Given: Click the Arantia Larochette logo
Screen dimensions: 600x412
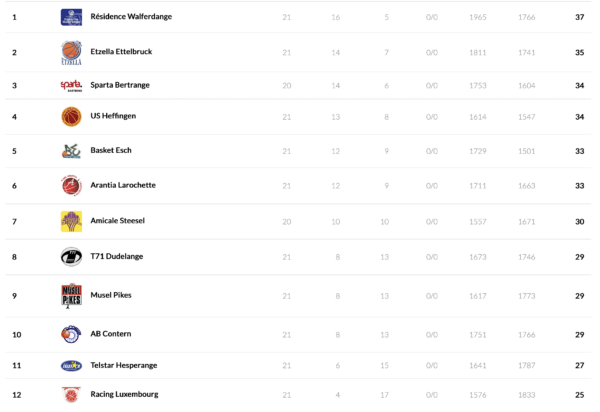Looking at the screenshot, I should 71,185.
